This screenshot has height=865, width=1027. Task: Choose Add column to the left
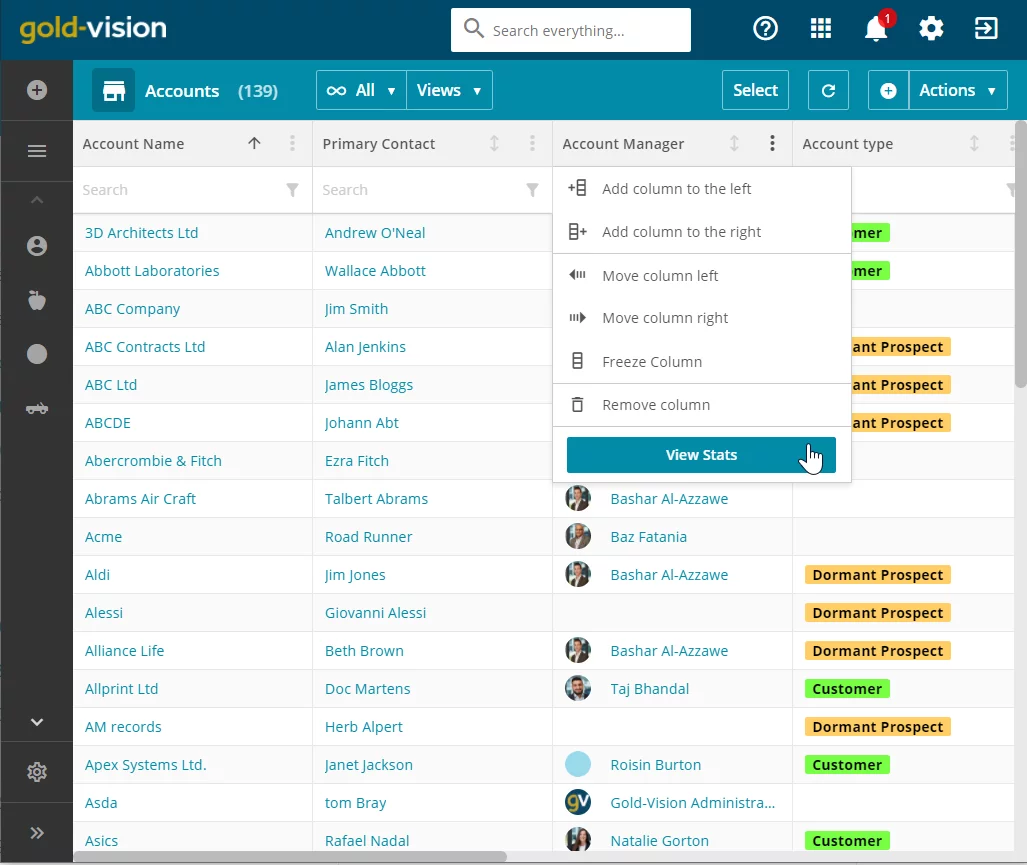701,189
